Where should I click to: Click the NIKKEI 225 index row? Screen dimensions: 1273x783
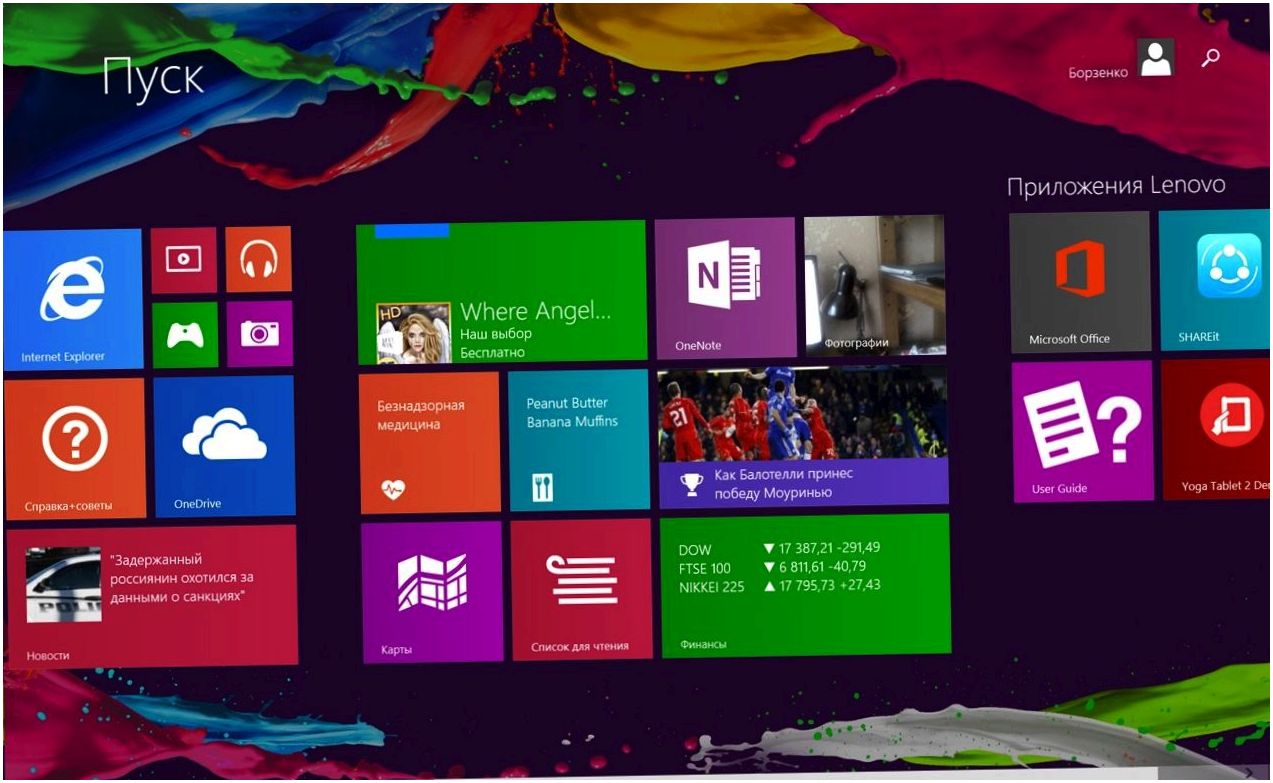(779, 586)
